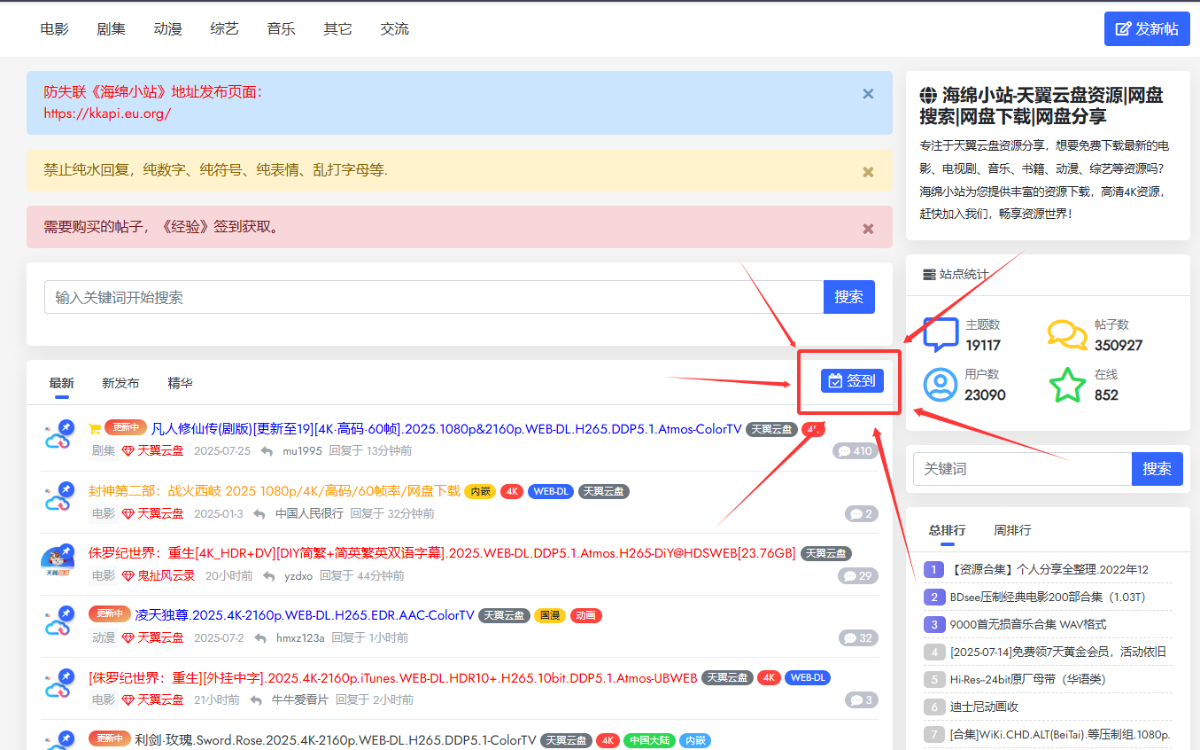Click the 主题数 chat bubble icon
This screenshot has height=750, width=1200.
coord(940,335)
